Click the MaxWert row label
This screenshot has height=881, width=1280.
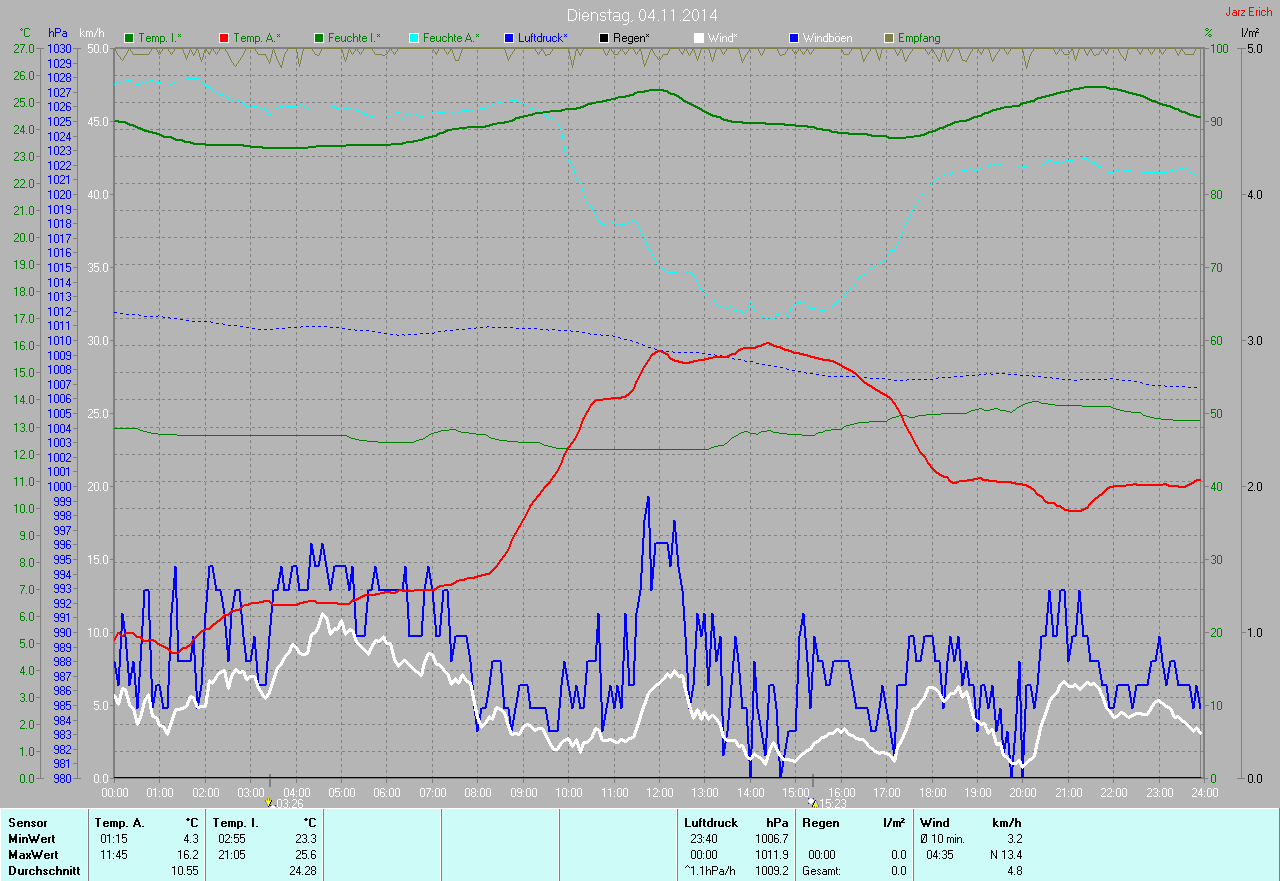(x=32, y=855)
